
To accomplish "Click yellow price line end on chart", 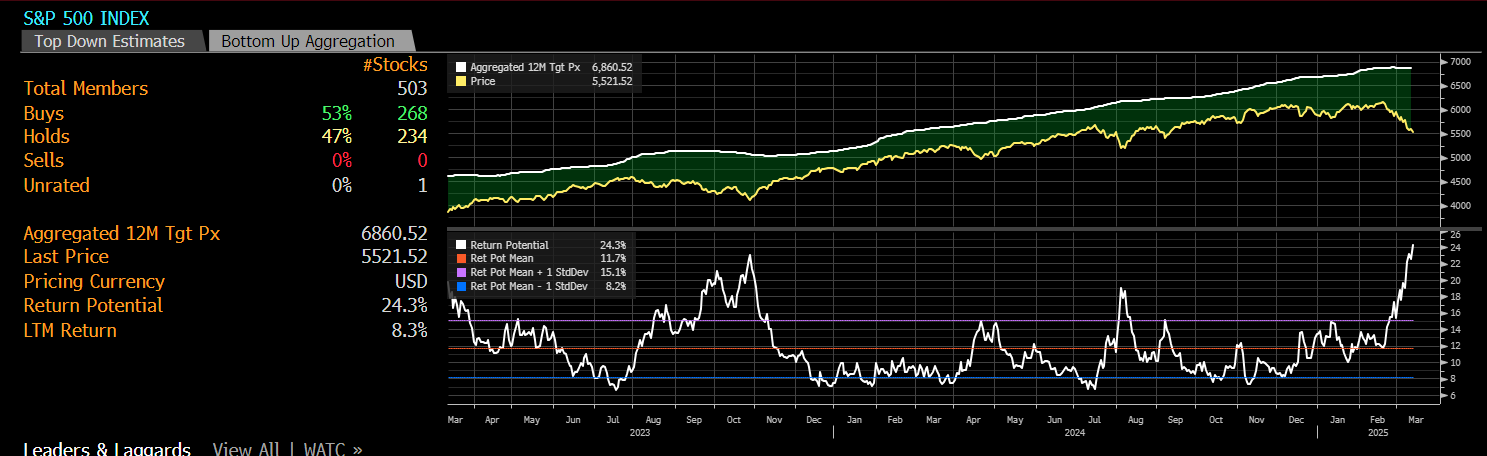I will coord(1411,131).
